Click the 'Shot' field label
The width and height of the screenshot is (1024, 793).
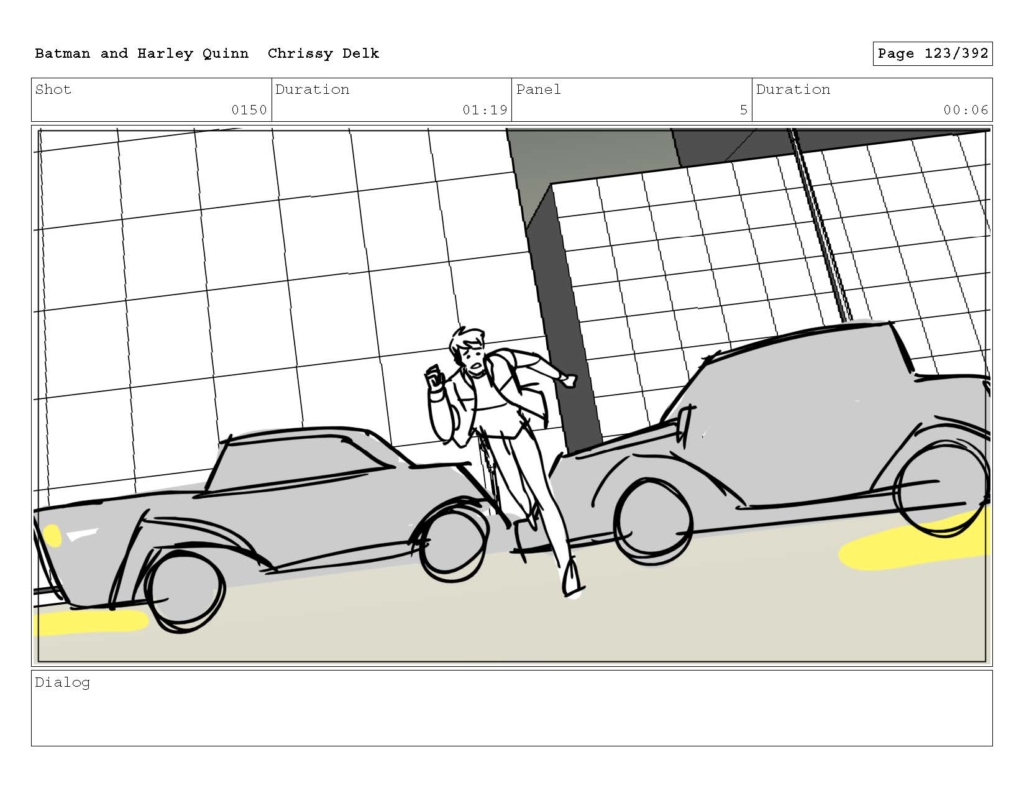coord(53,89)
